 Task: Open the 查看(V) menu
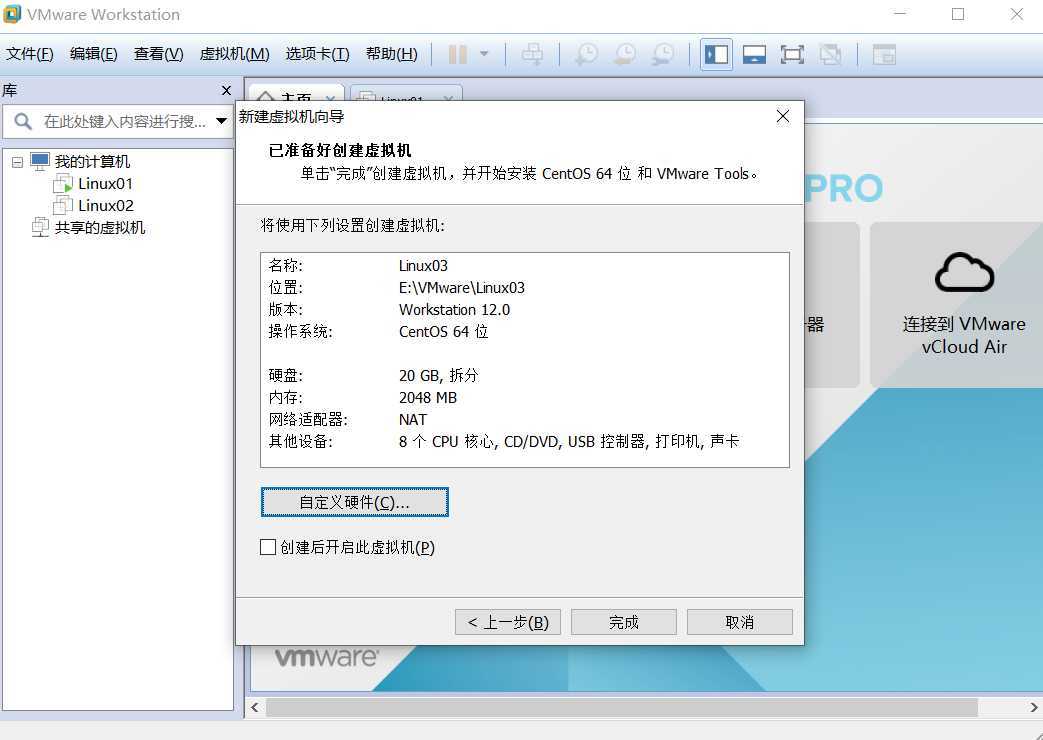(158, 54)
